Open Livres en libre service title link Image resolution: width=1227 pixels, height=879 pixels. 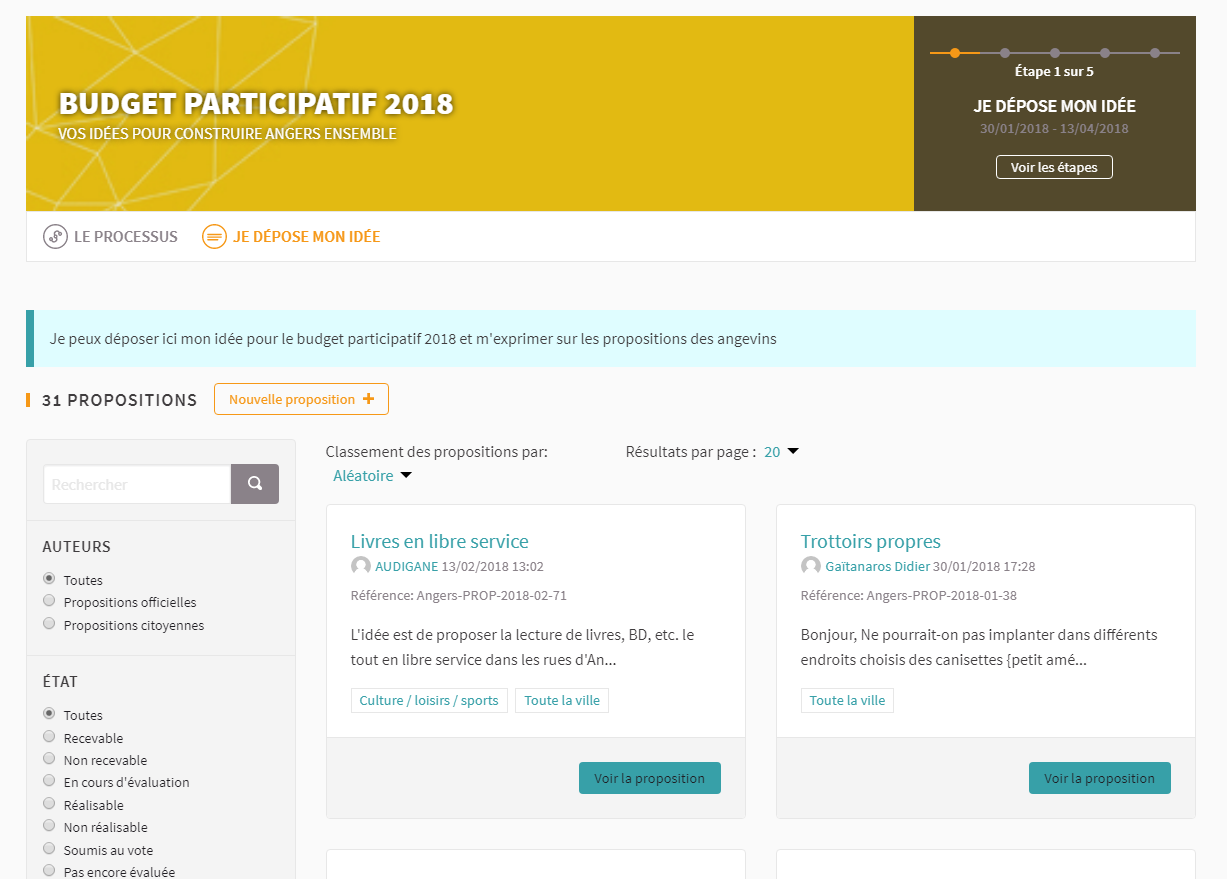point(439,541)
